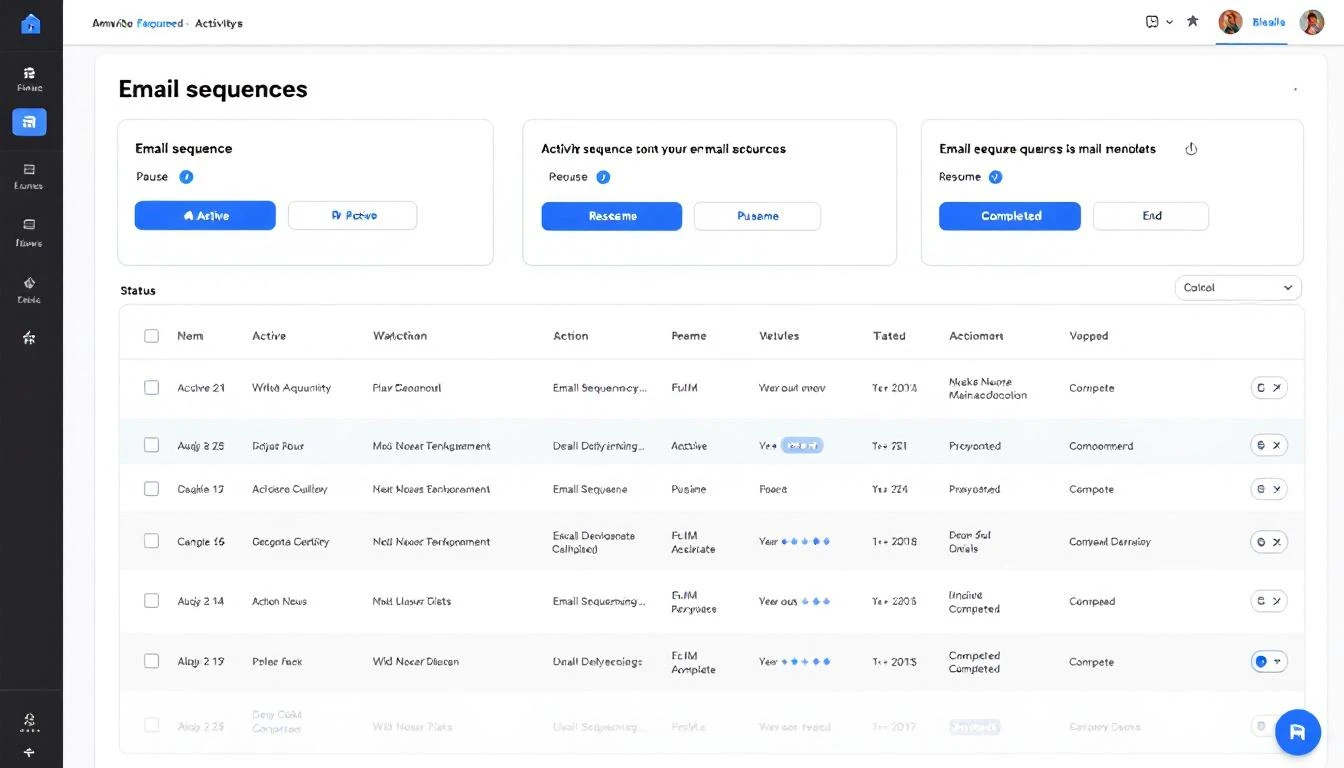Open the chat icon in the top bar
Viewport: 1344px width, 768px height.
point(1151,20)
